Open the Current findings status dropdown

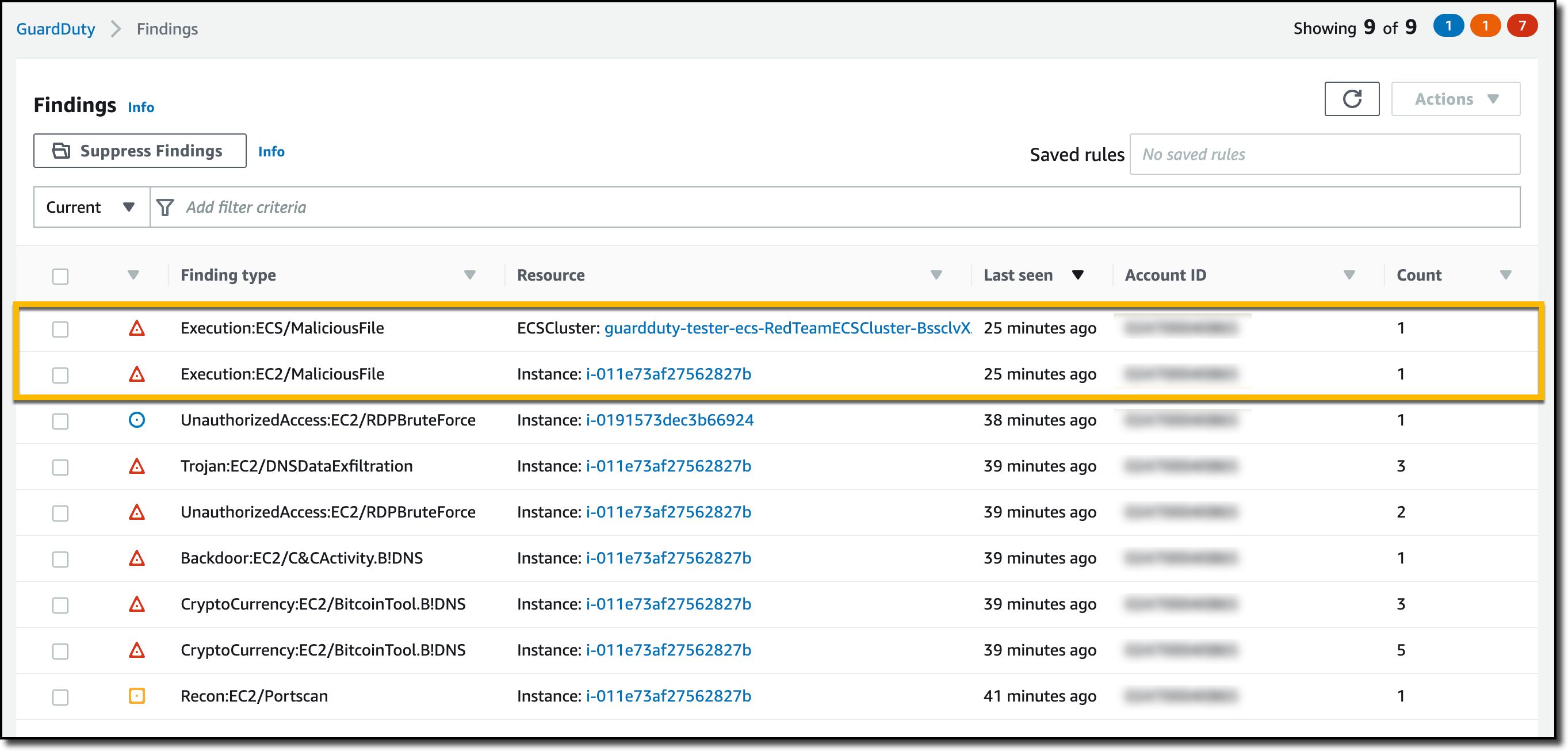91,208
